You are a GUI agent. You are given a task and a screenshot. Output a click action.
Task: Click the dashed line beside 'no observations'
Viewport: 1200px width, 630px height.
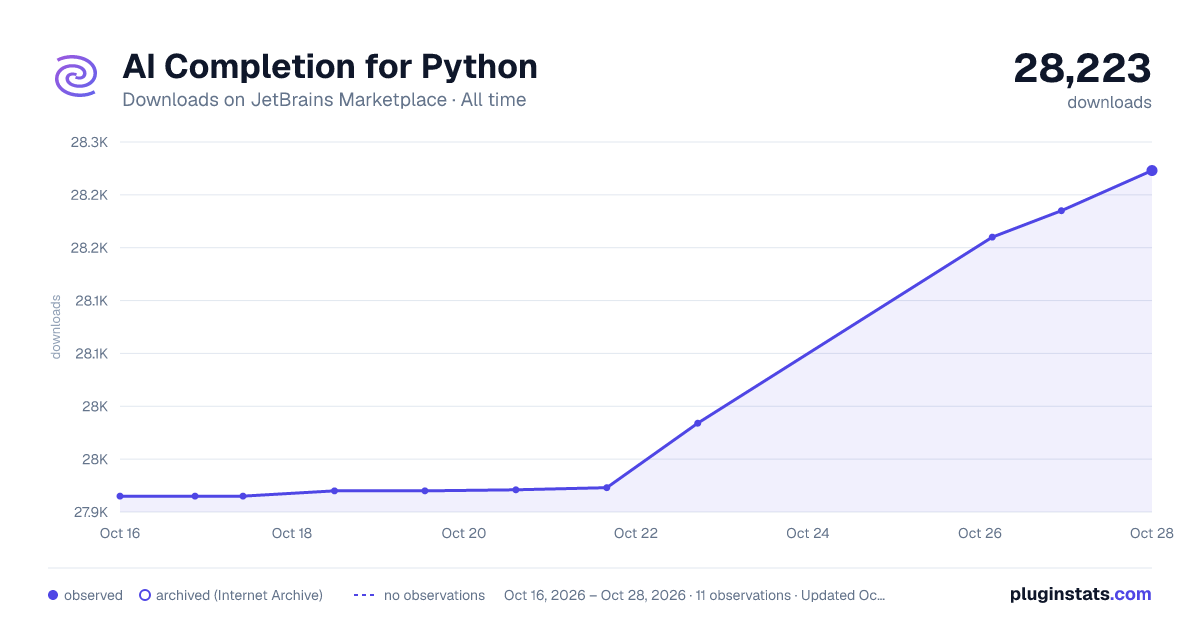[364, 595]
